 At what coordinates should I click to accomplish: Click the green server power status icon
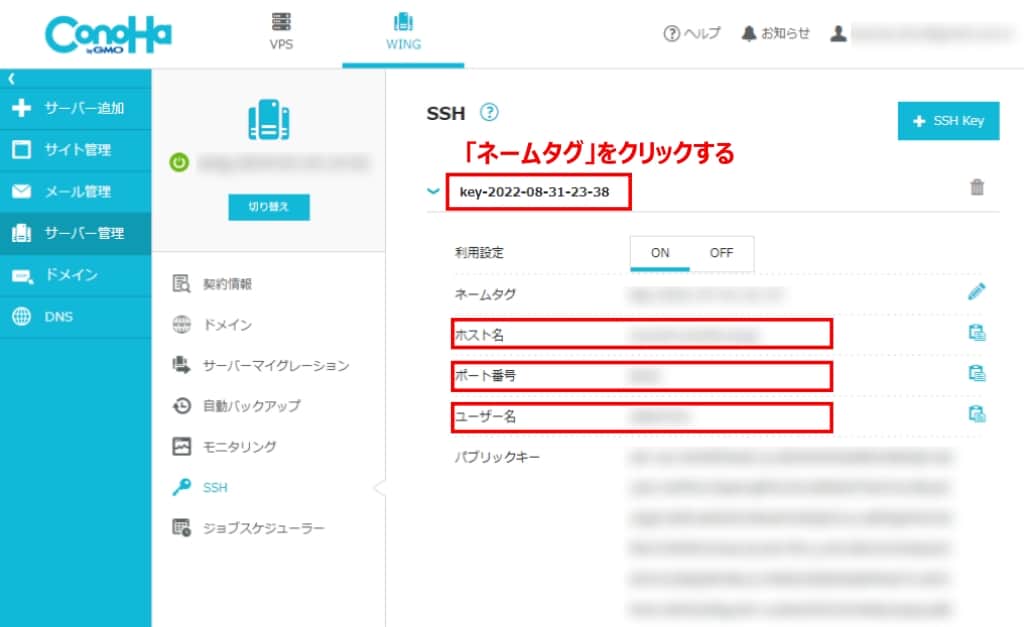pos(179,162)
